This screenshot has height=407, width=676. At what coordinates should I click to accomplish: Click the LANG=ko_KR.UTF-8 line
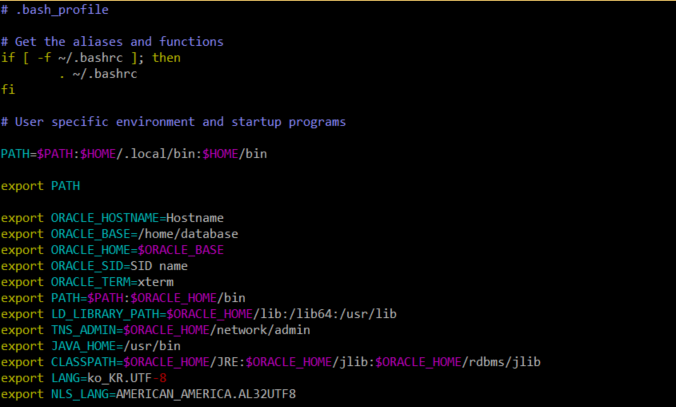pyautogui.click(x=84, y=378)
